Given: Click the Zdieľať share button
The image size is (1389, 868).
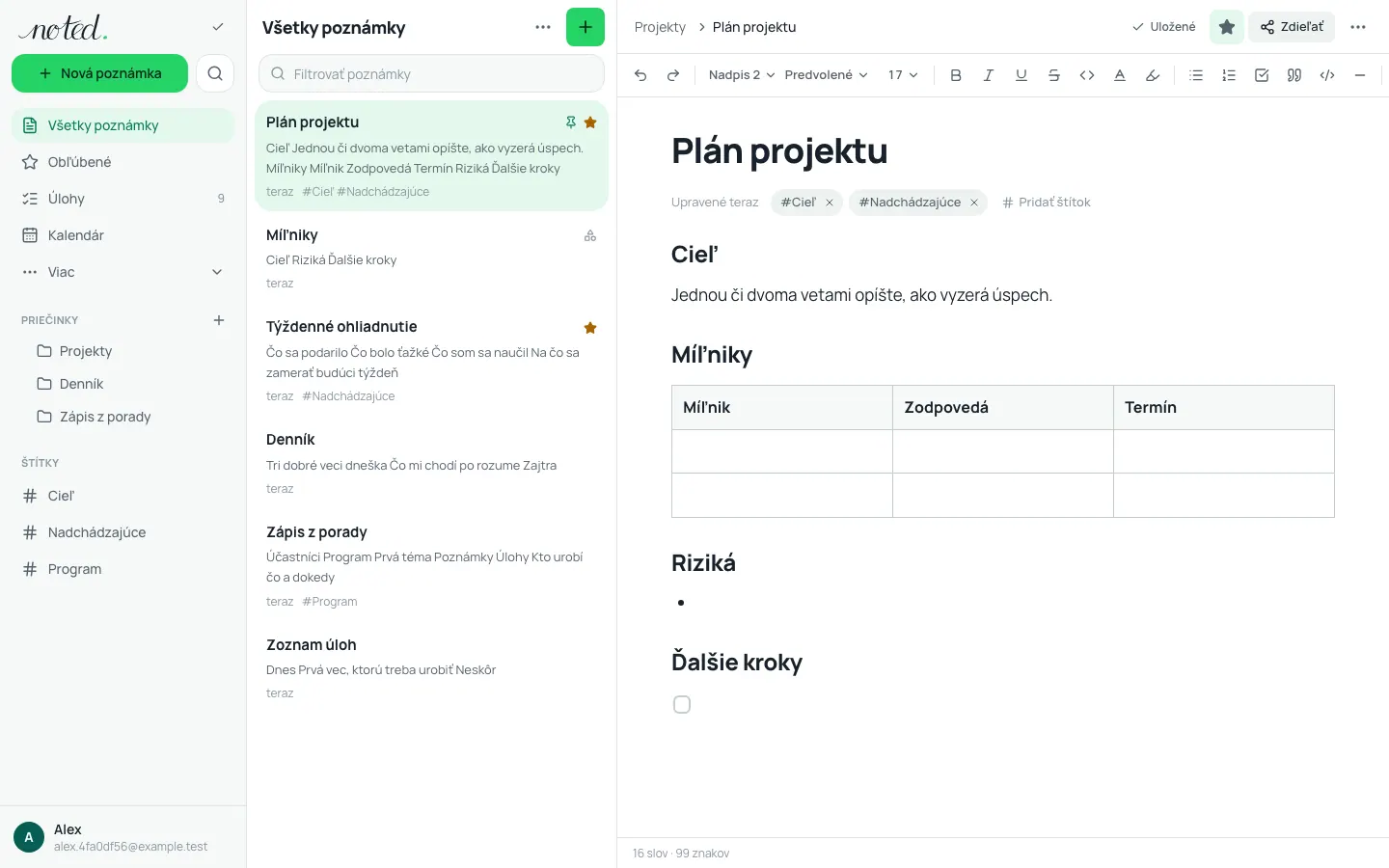Looking at the screenshot, I should point(1292,27).
